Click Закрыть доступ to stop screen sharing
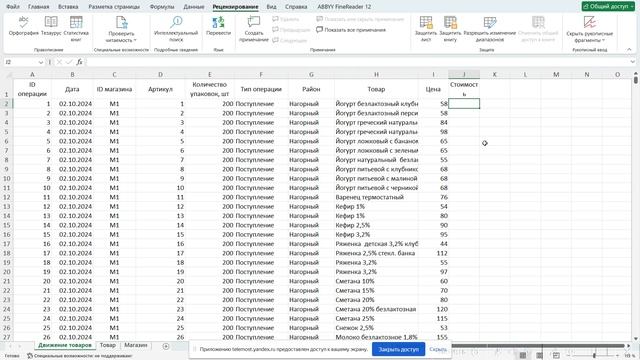The height and width of the screenshot is (360, 640). 398,349
